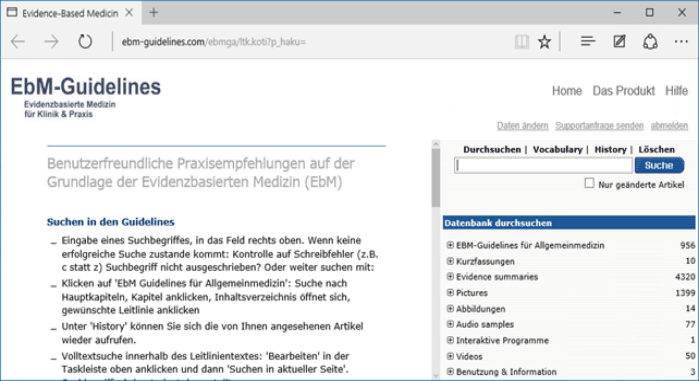Expand the Audio samples node
Viewport: 699px width, 381px height.
tap(450, 324)
